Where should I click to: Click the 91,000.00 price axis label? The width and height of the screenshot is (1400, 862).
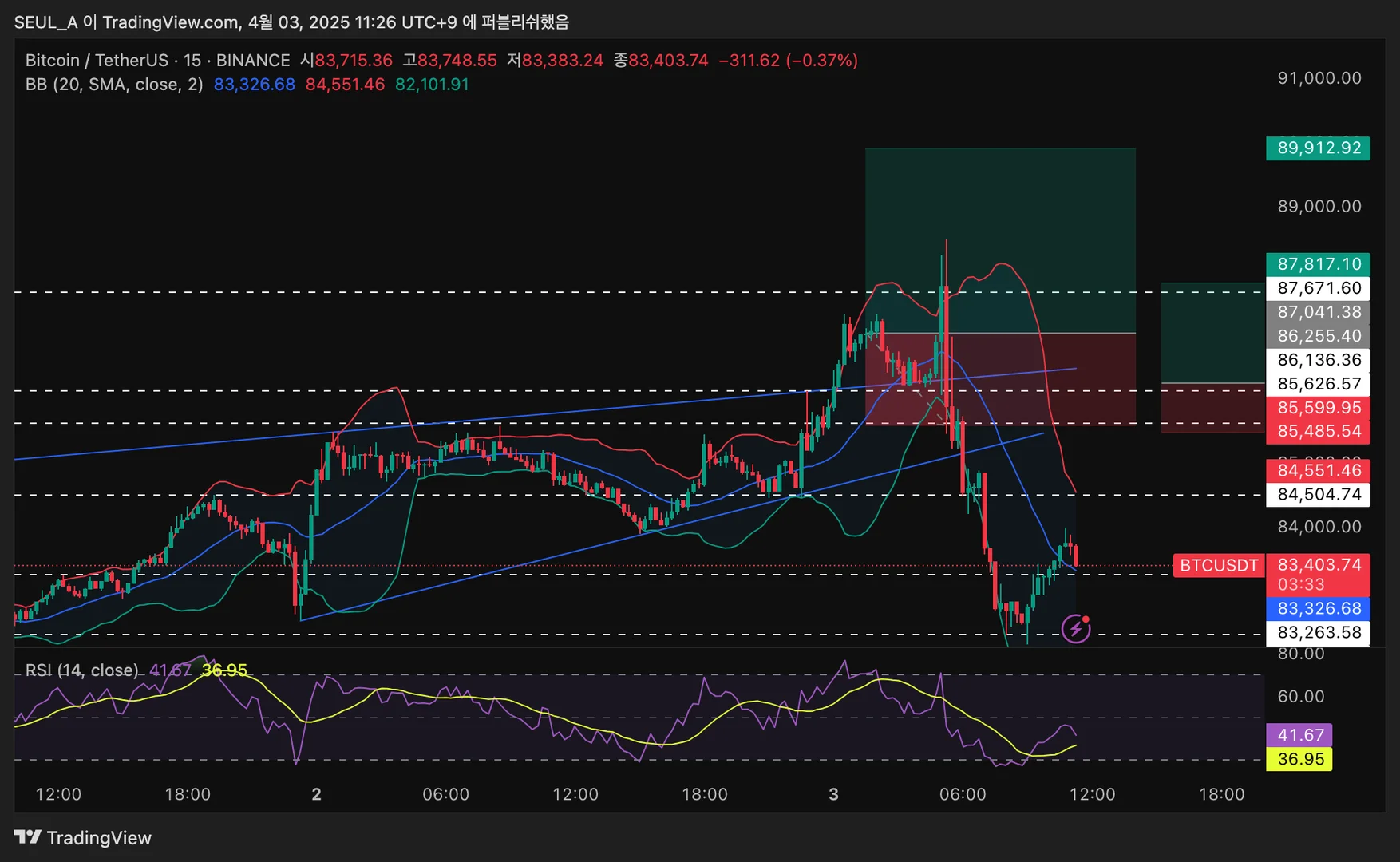click(1319, 78)
